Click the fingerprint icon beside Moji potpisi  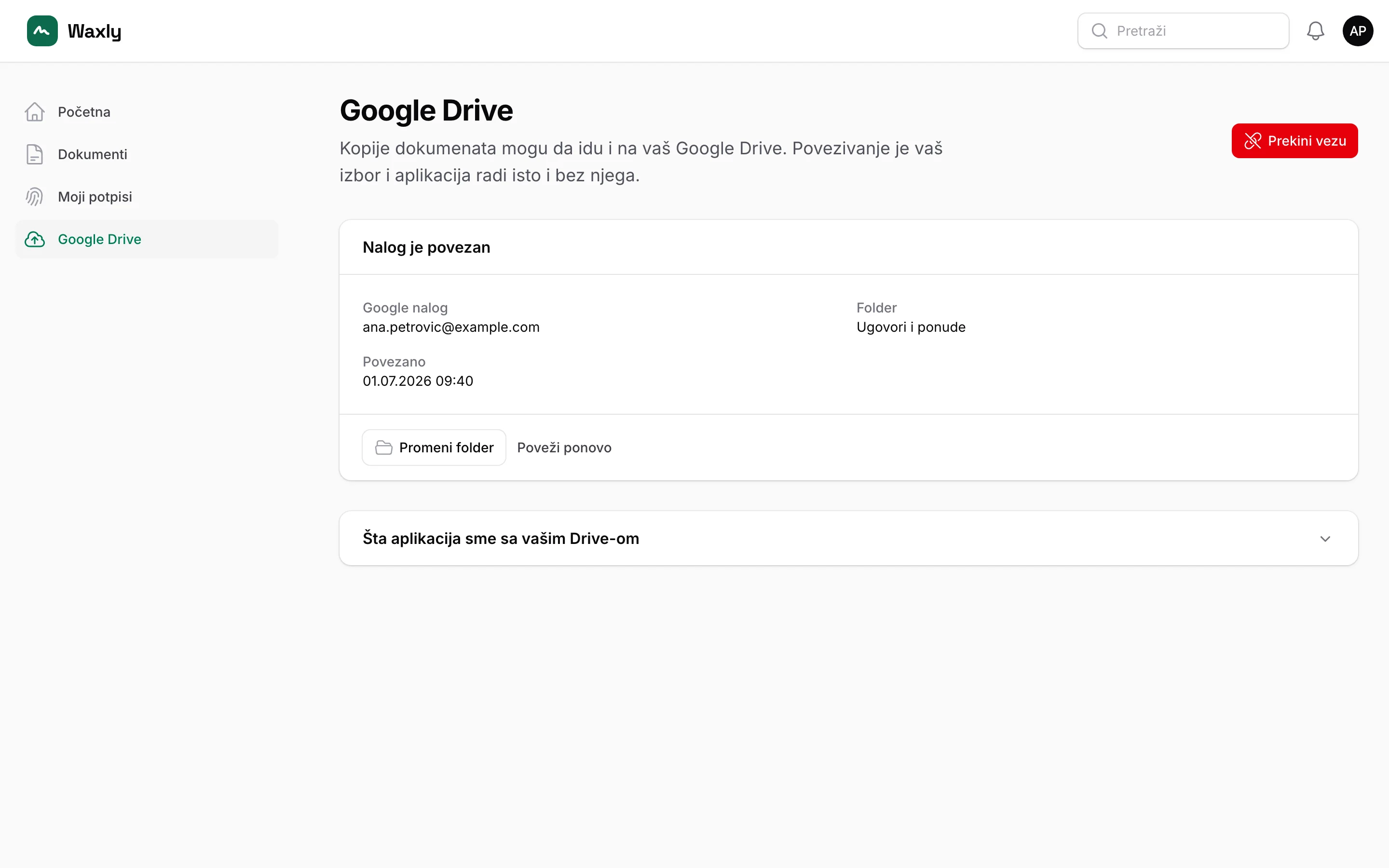(x=34, y=197)
